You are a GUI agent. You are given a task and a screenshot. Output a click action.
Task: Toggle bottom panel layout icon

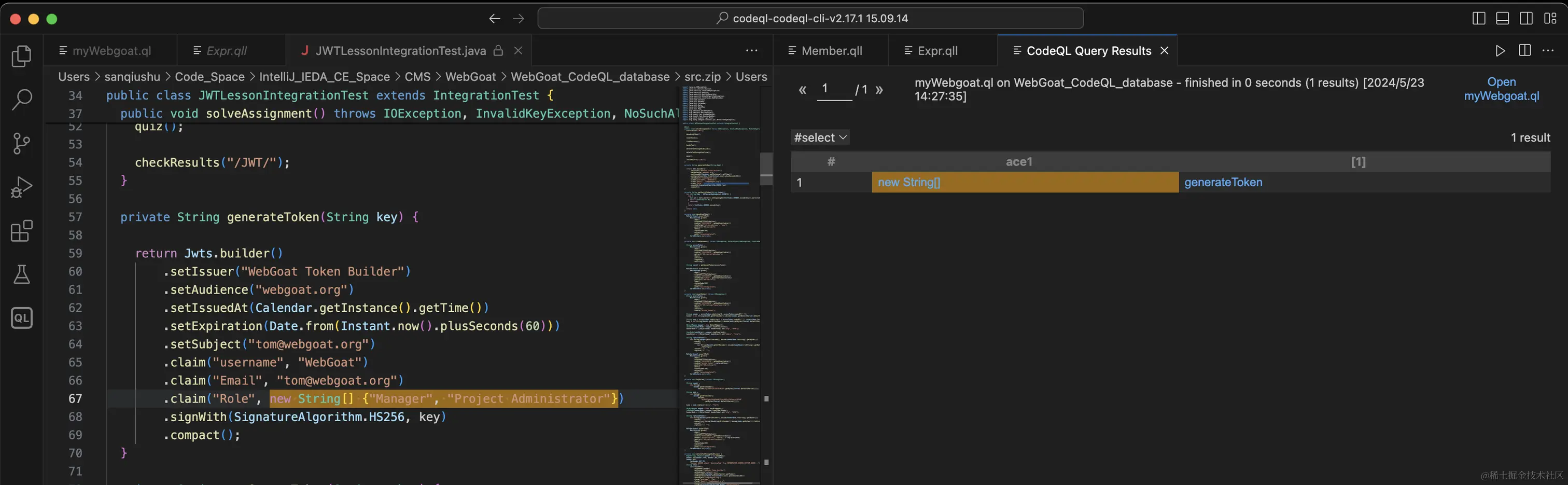pyautogui.click(x=1502, y=18)
